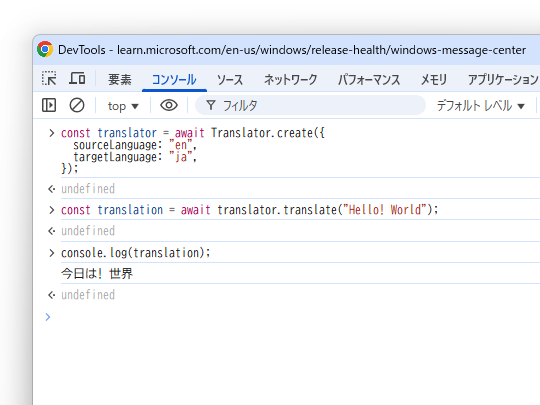Switch to the パフォーマンス tab
The image size is (540, 405).
(369, 80)
